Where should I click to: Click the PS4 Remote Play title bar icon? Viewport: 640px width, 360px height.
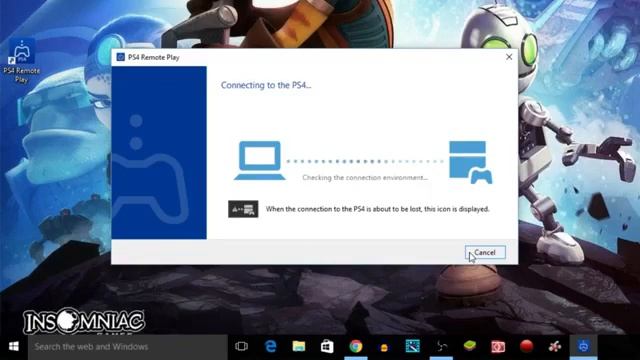[x=120, y=57]
